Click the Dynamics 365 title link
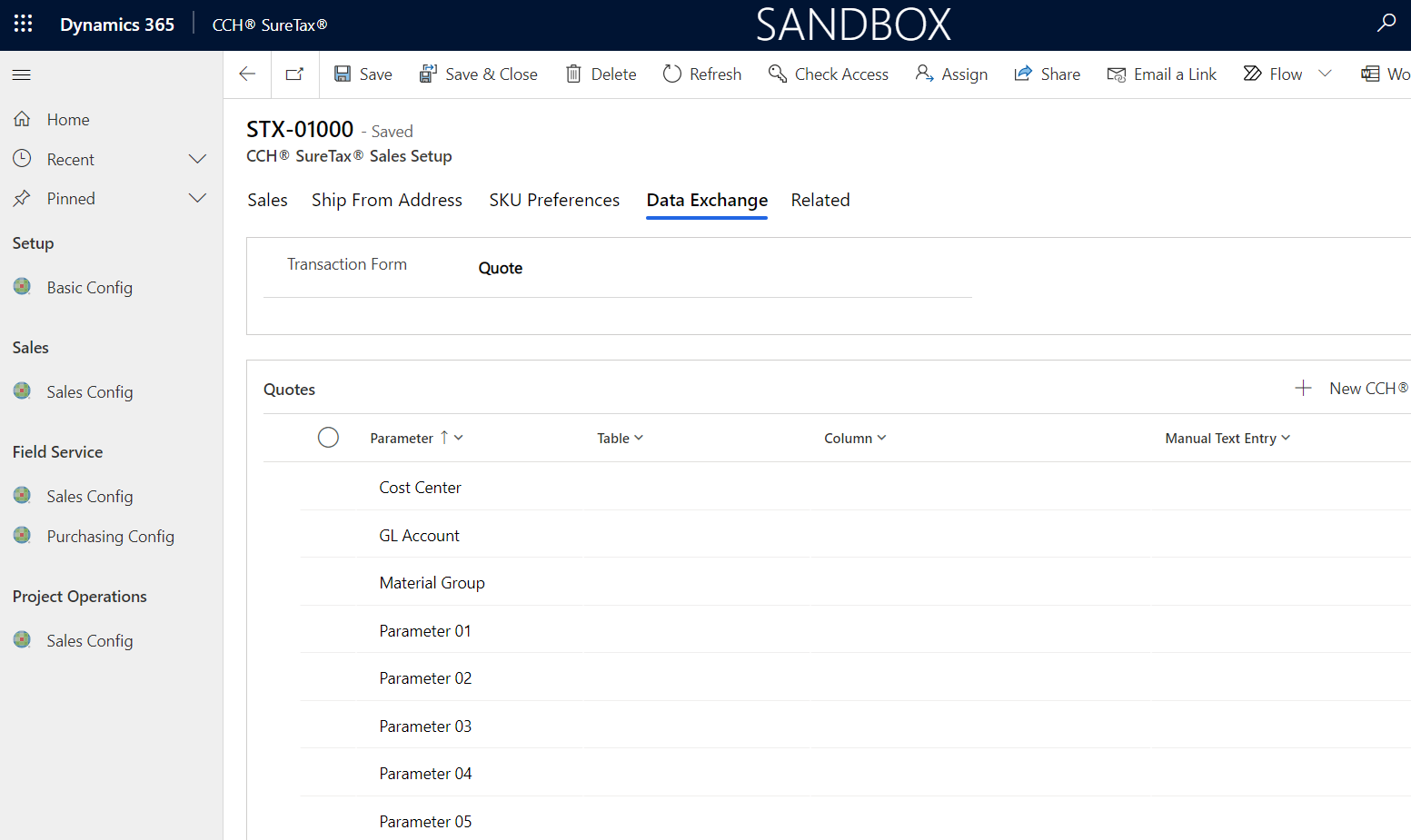The image size is (1411, 840). 117,25
